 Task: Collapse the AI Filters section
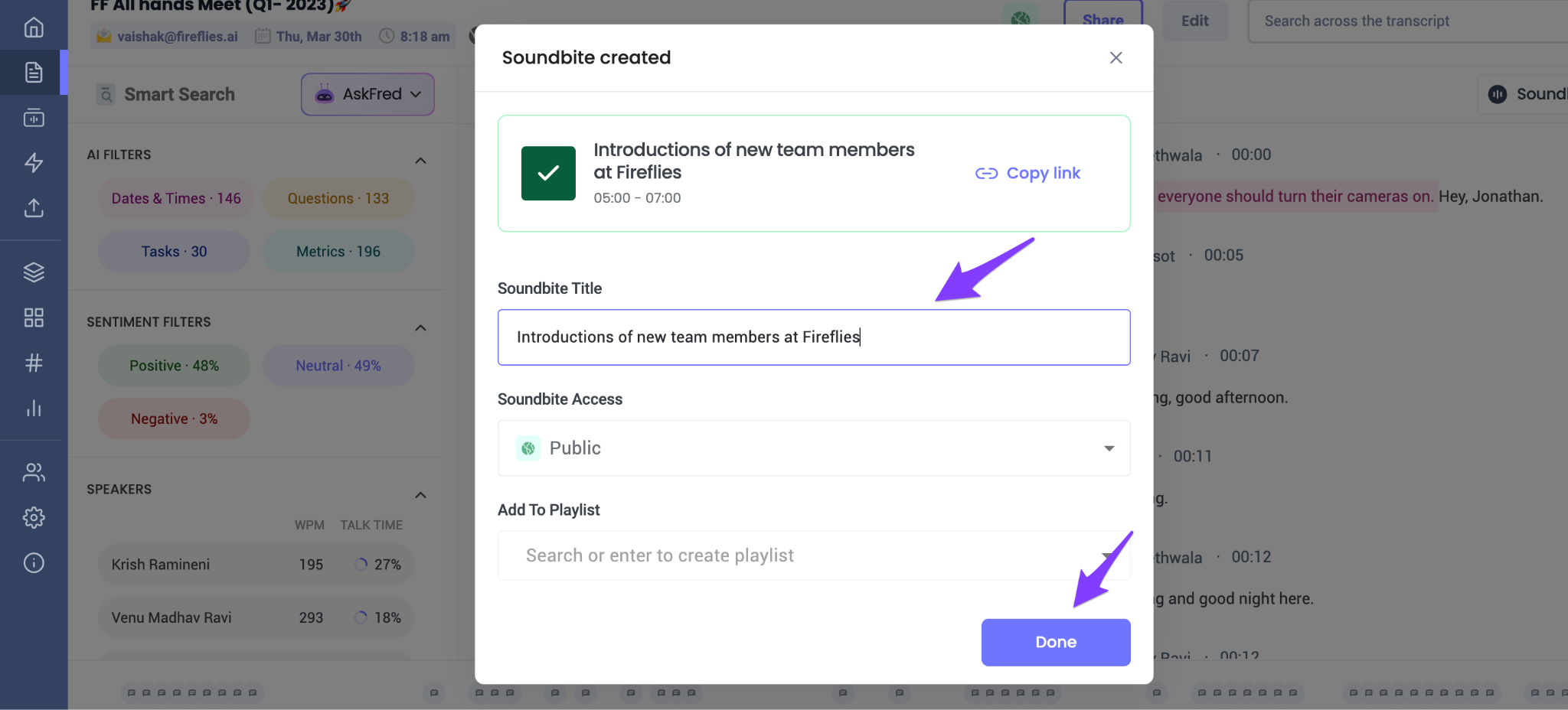click(x=420, y=161)
